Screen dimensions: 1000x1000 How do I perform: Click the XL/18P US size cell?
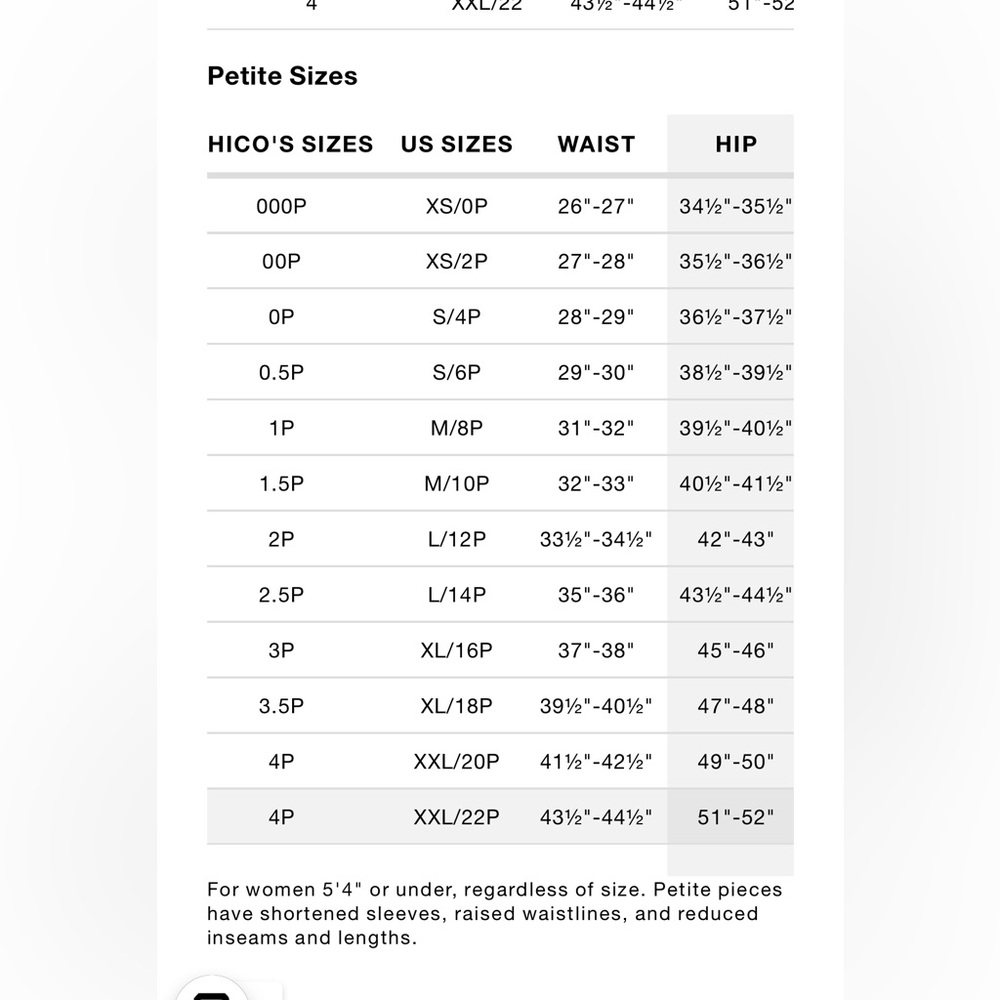(x=457, y=705)
